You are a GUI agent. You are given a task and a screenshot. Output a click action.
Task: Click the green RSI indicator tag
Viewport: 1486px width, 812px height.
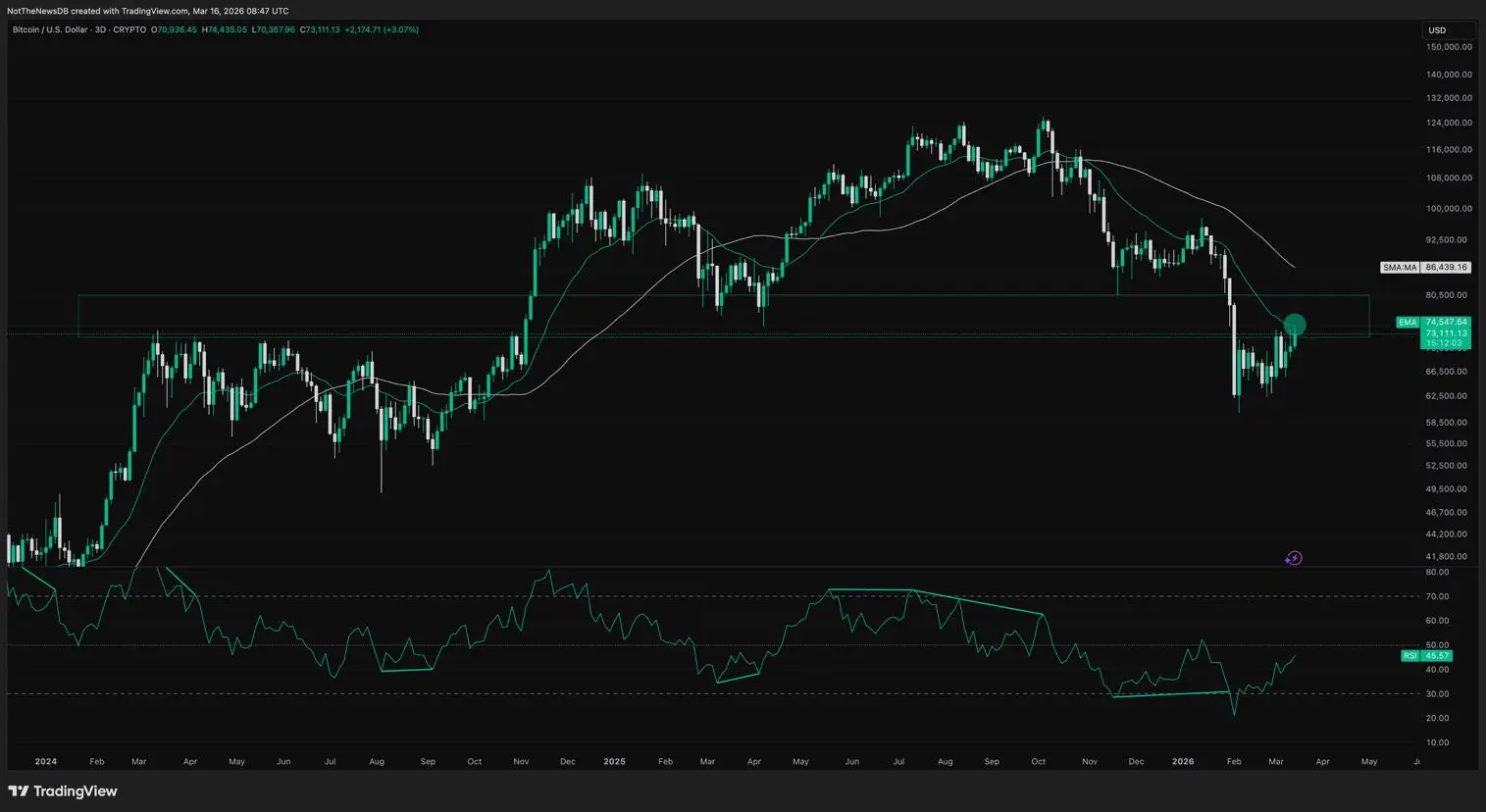point(1409,656)
